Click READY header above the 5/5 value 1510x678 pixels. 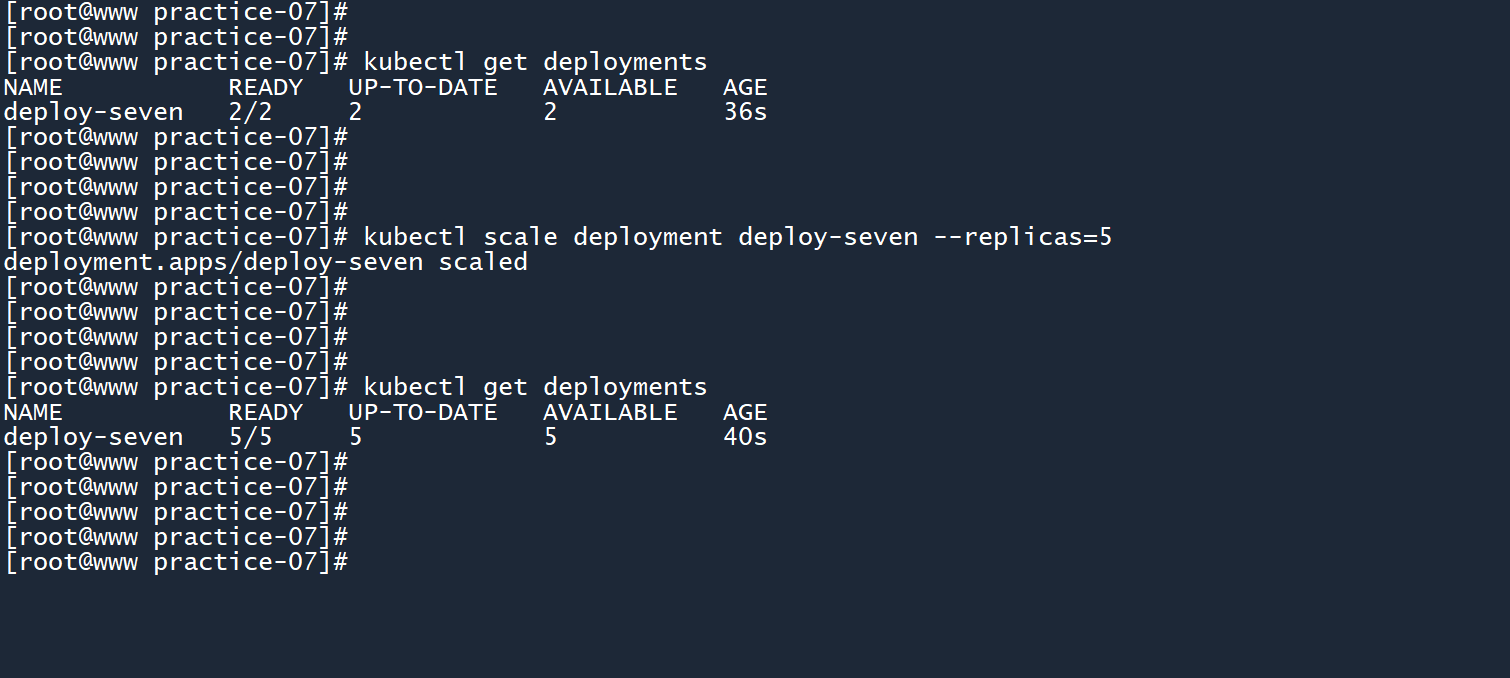pos(265,412)
